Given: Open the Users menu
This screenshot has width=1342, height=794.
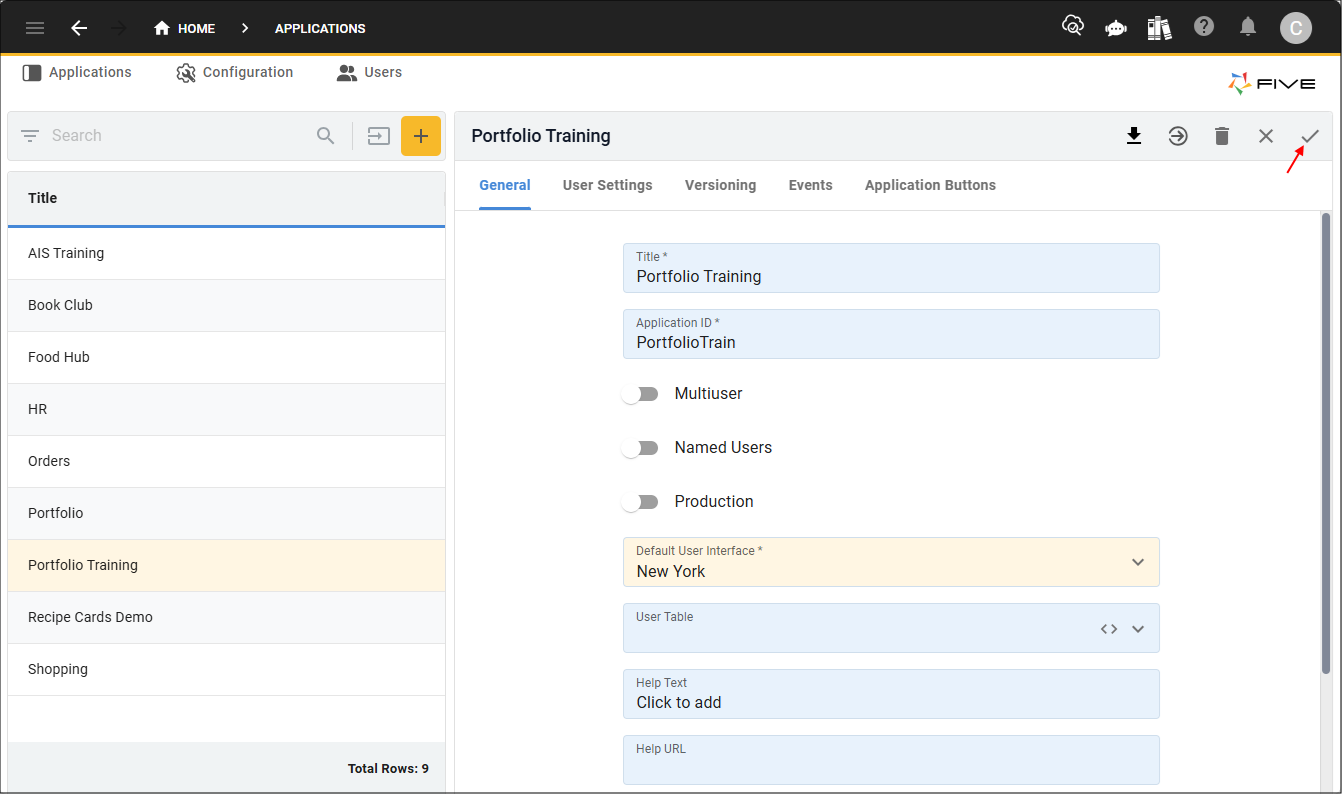Looking at the screenshot, I should click(369, 72).
